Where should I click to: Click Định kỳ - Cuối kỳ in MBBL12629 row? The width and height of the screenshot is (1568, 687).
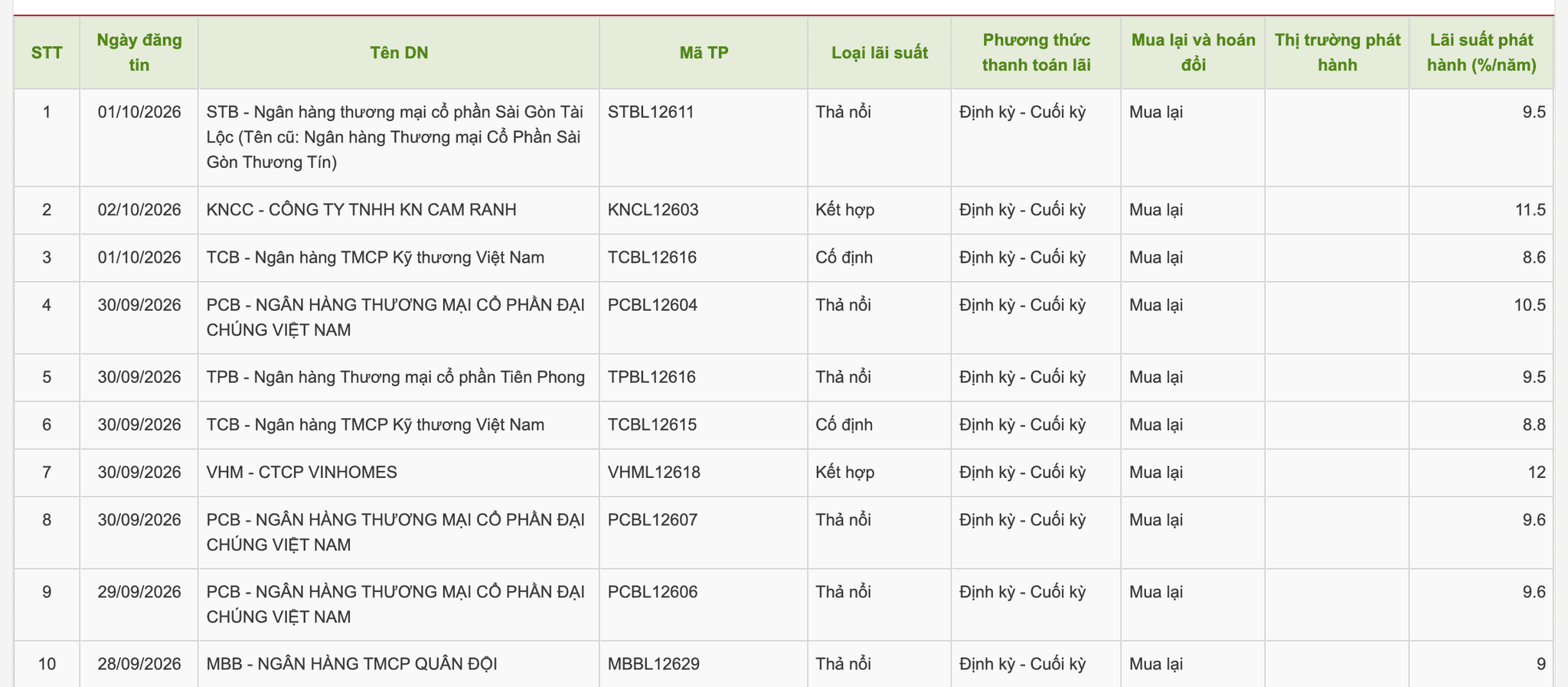click(1023, 664)
